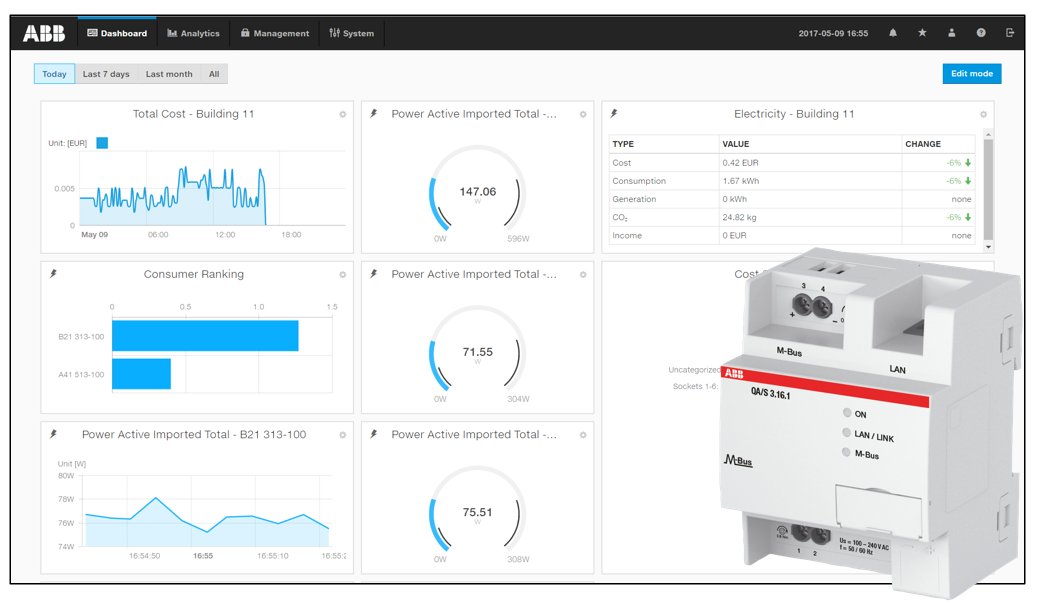Click the Income row label
Screen dimensions: 1042x605
(627, 235)
